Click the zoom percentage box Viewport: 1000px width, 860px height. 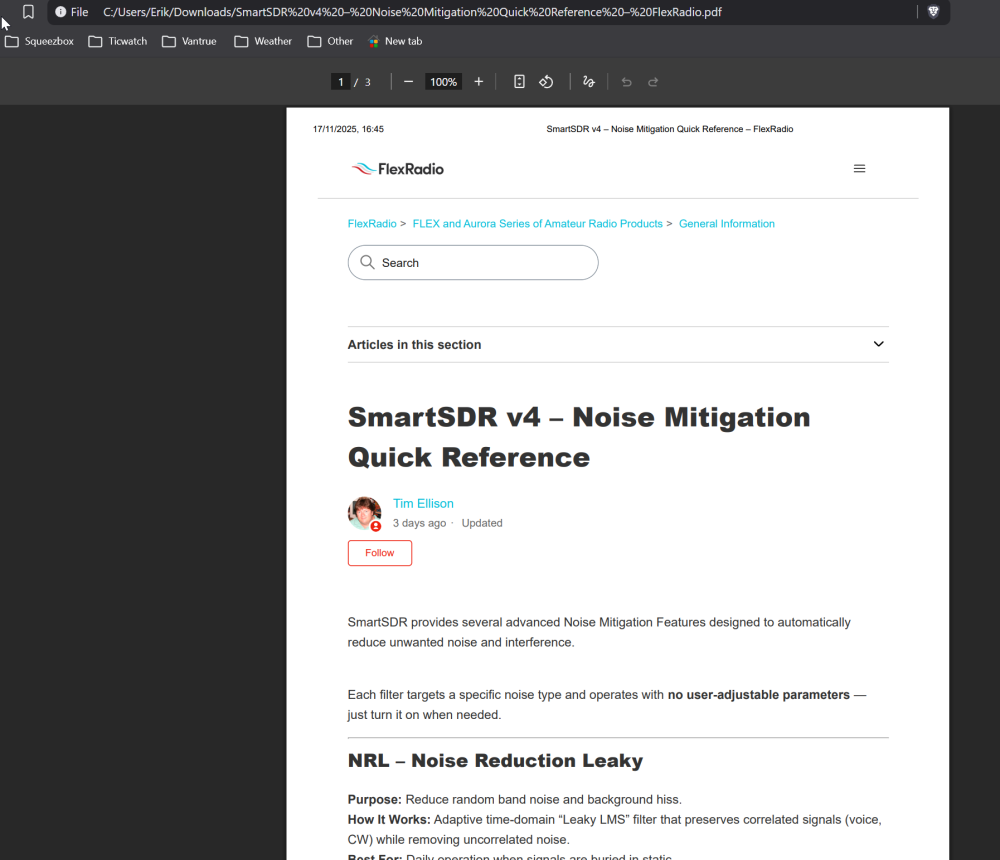point(442,82)
